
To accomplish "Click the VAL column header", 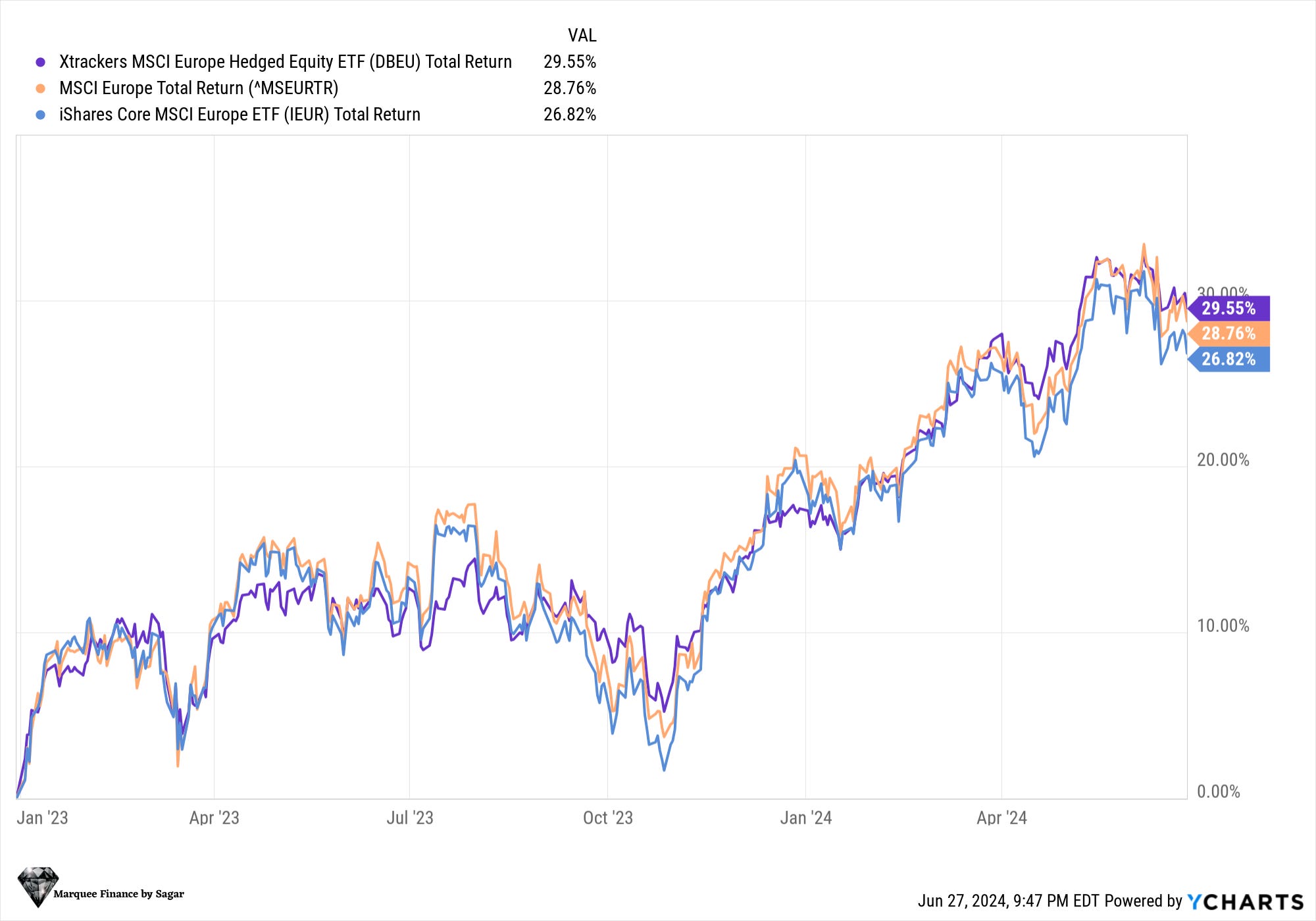I will tap(582, 36).
